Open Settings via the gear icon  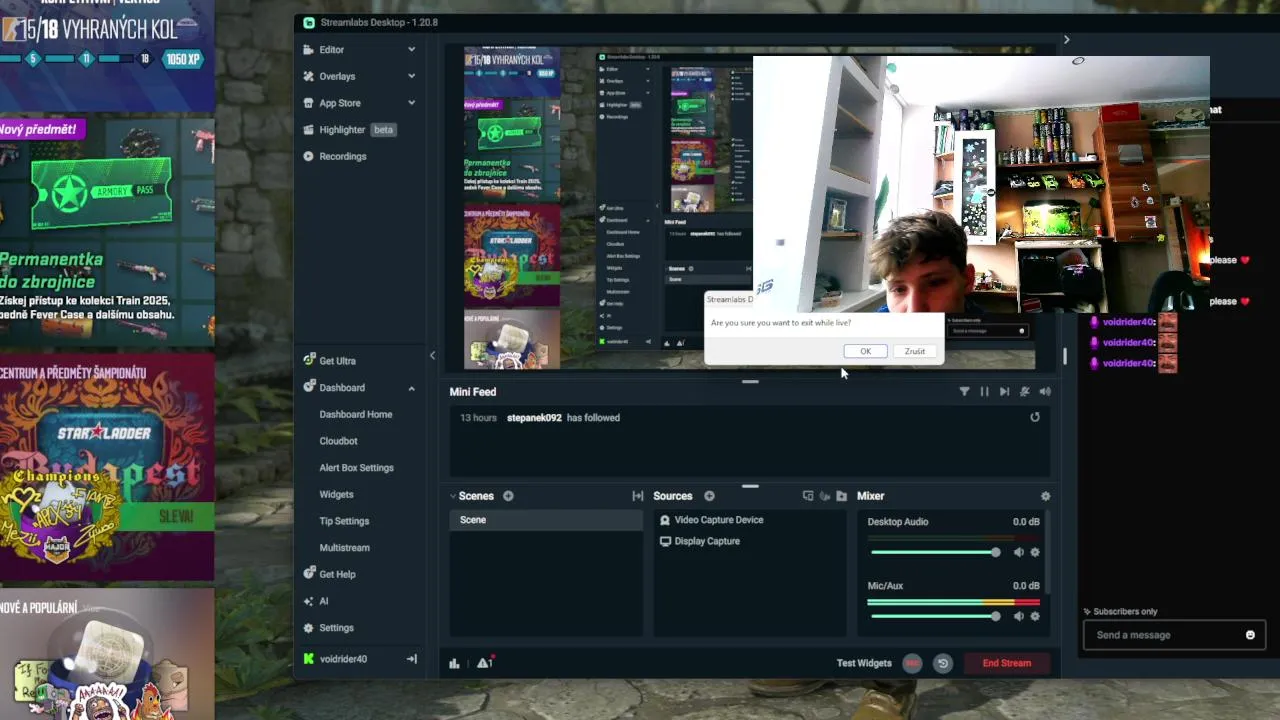point(309,628)
